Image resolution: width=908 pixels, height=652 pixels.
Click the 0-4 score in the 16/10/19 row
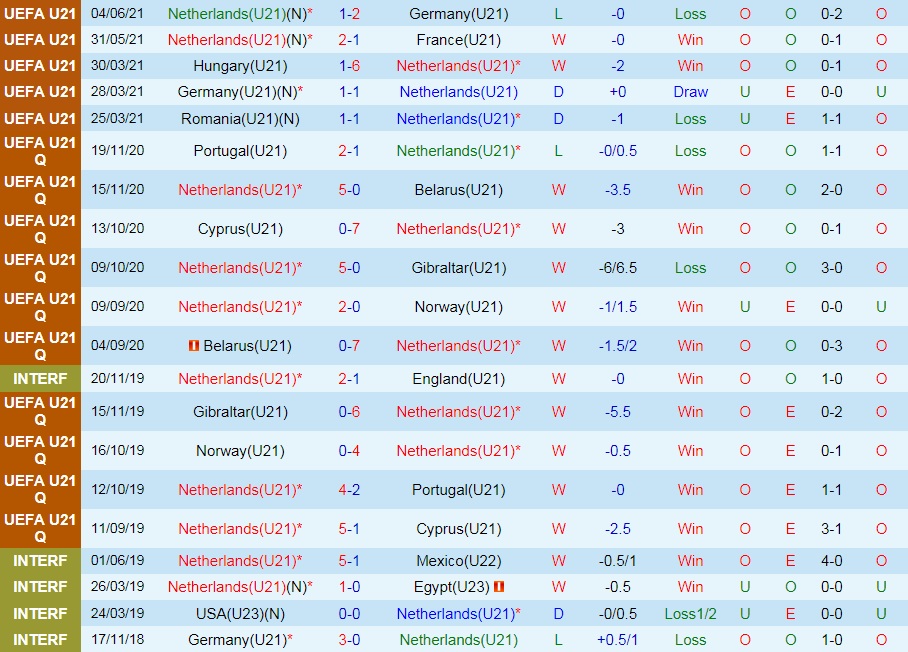(x=349, y=450)
